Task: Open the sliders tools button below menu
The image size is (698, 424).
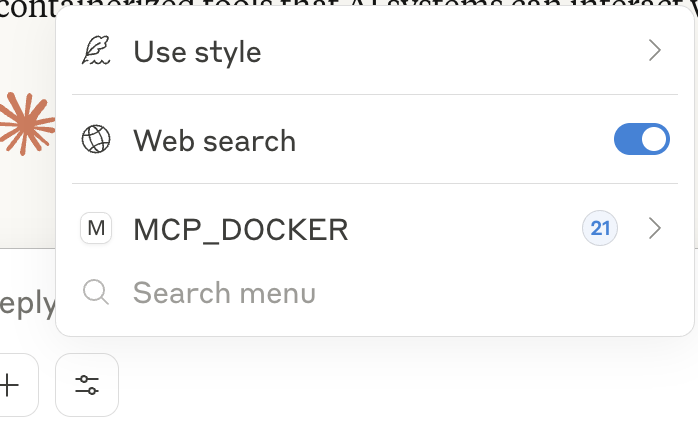Action: click(87, 385)
